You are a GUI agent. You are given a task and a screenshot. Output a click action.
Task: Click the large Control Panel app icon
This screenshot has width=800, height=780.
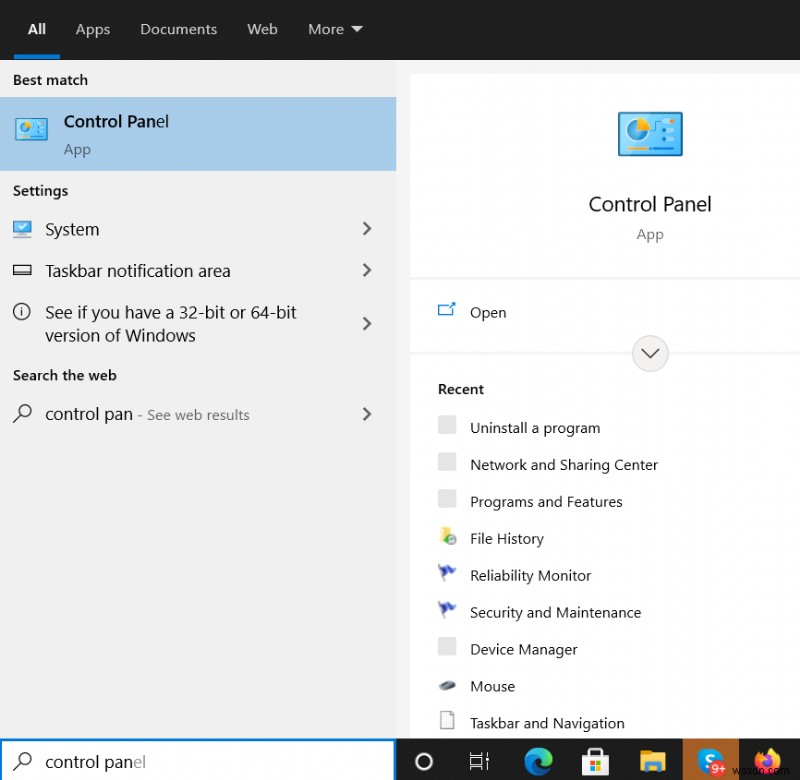click(650, 134)
